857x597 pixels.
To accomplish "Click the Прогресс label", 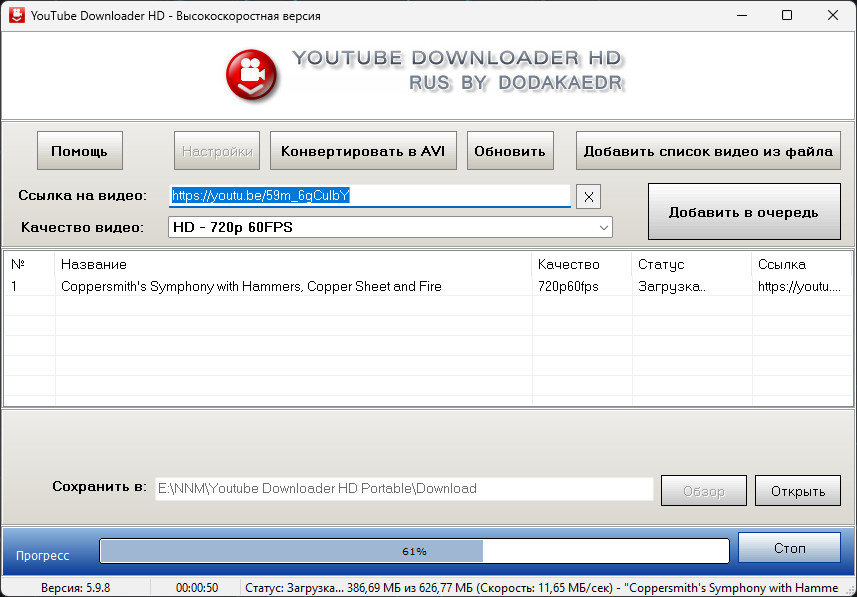I will pos(43,555).
